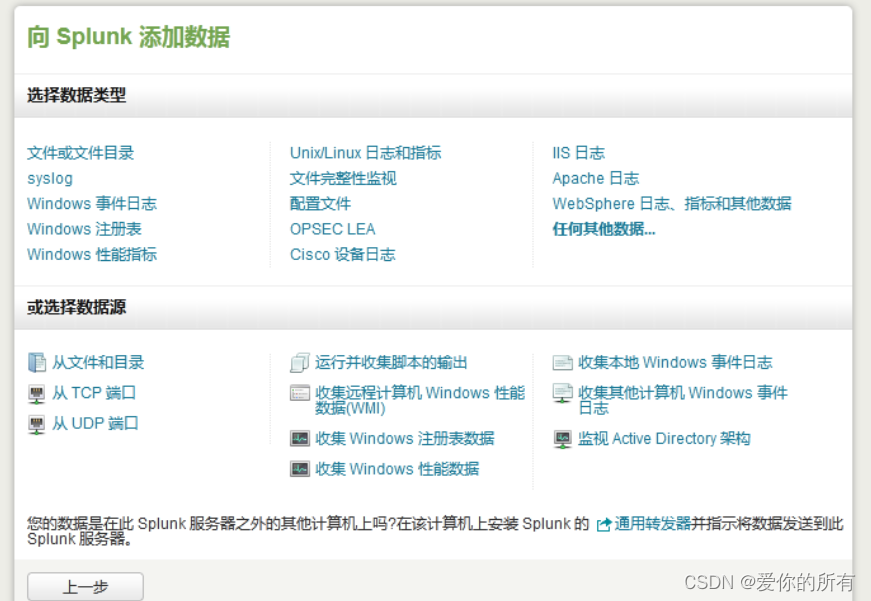Click the Windows registry data collection icon
Viewport: 871px width, 601px height.
coord(300,440)
